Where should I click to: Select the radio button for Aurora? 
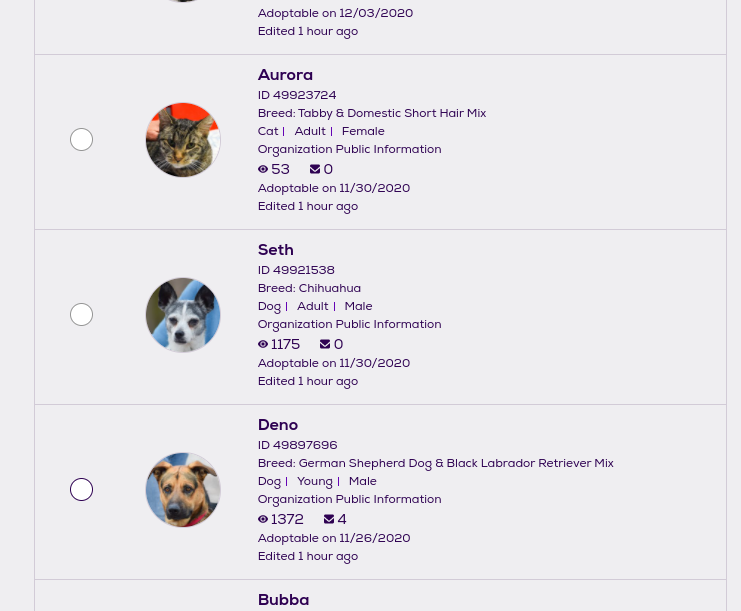[x=82, y=140]
